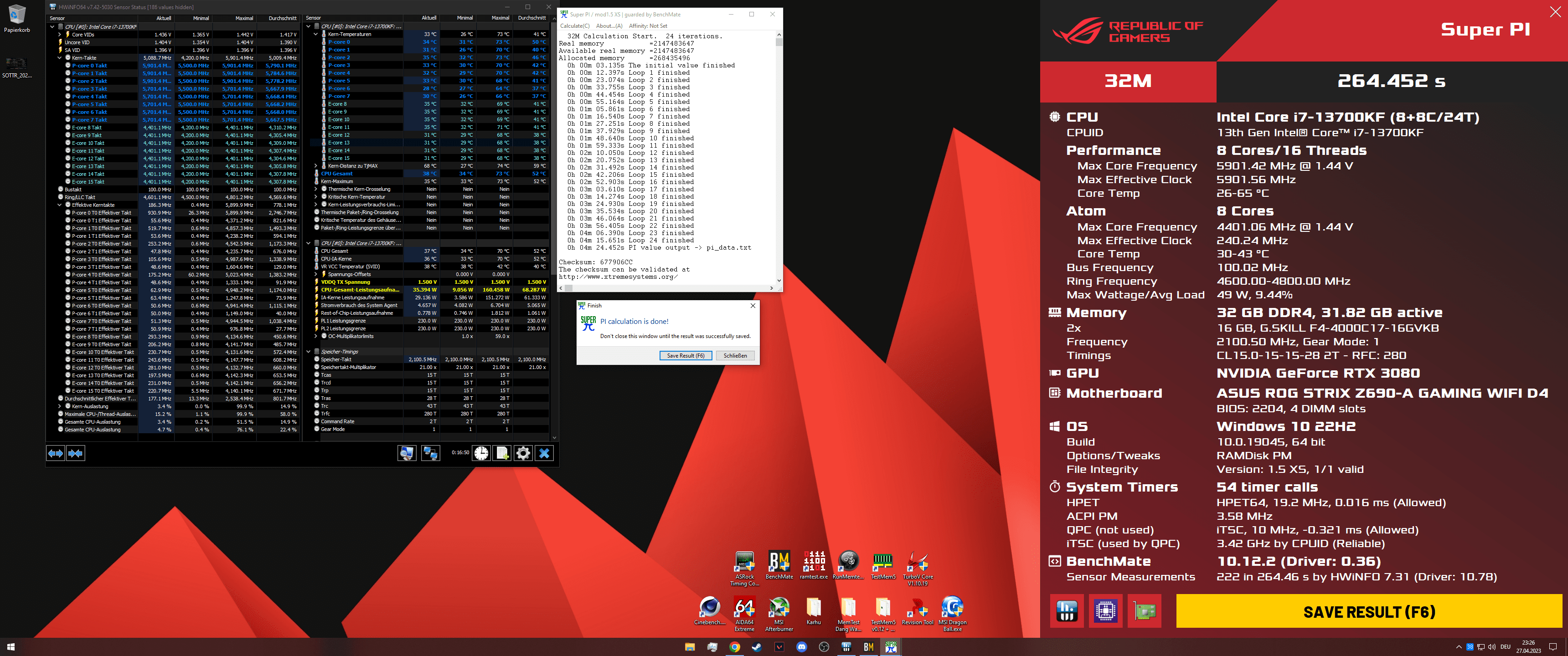
Task: Open MSI Afterburner desktop shortcut
Action: (779, 613)
